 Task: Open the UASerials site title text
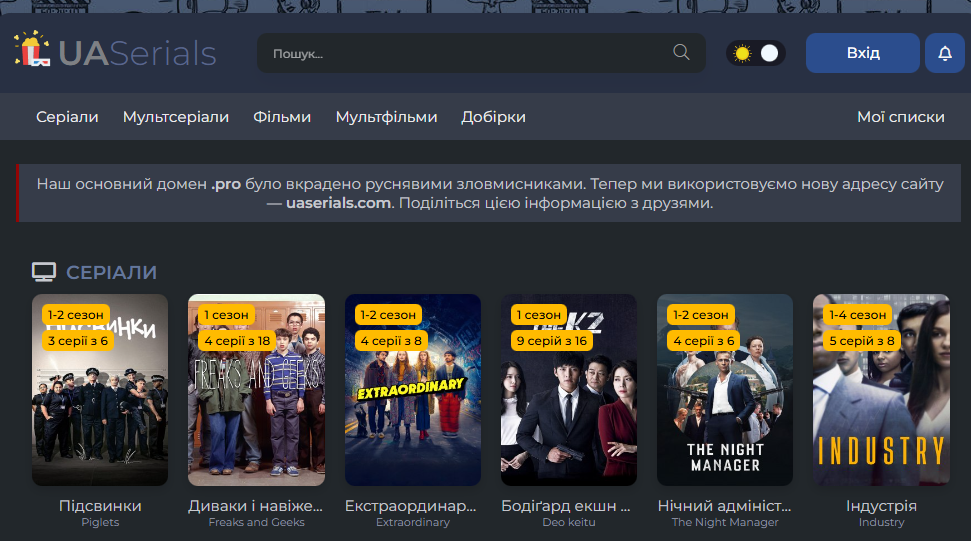[137, 53]
